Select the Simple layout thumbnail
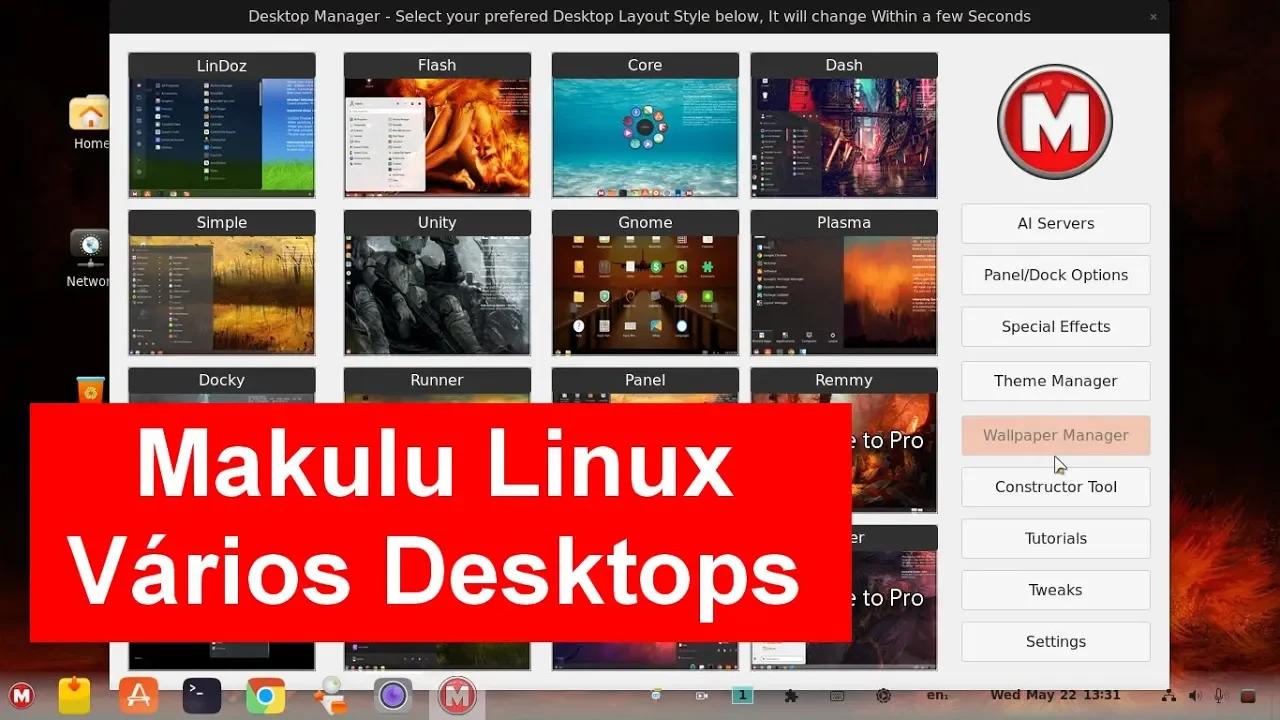 [221, 282]
